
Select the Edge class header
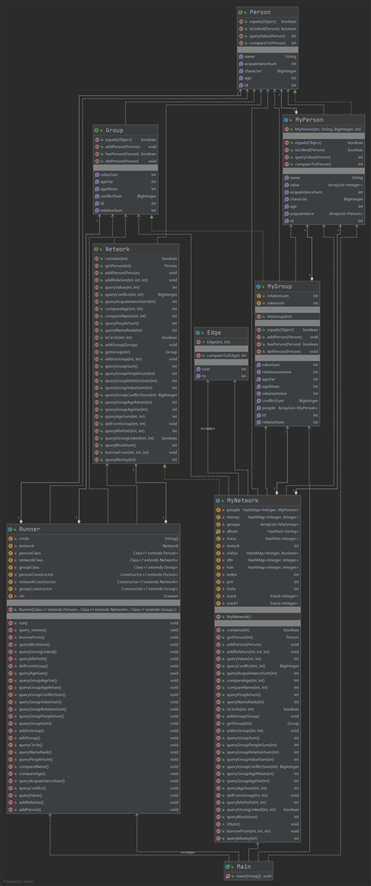tap(221, 332)
